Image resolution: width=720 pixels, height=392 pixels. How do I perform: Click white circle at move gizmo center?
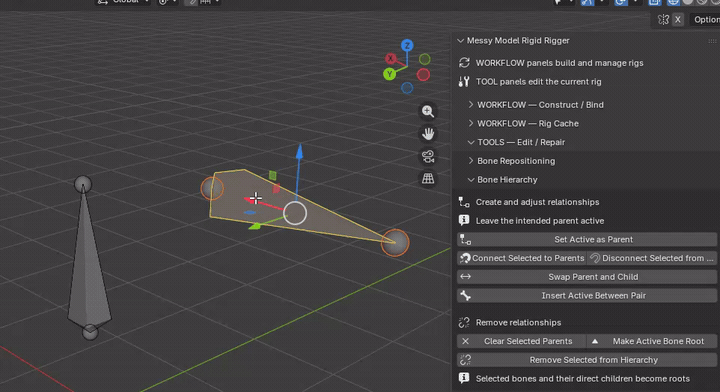pos(295,213)
